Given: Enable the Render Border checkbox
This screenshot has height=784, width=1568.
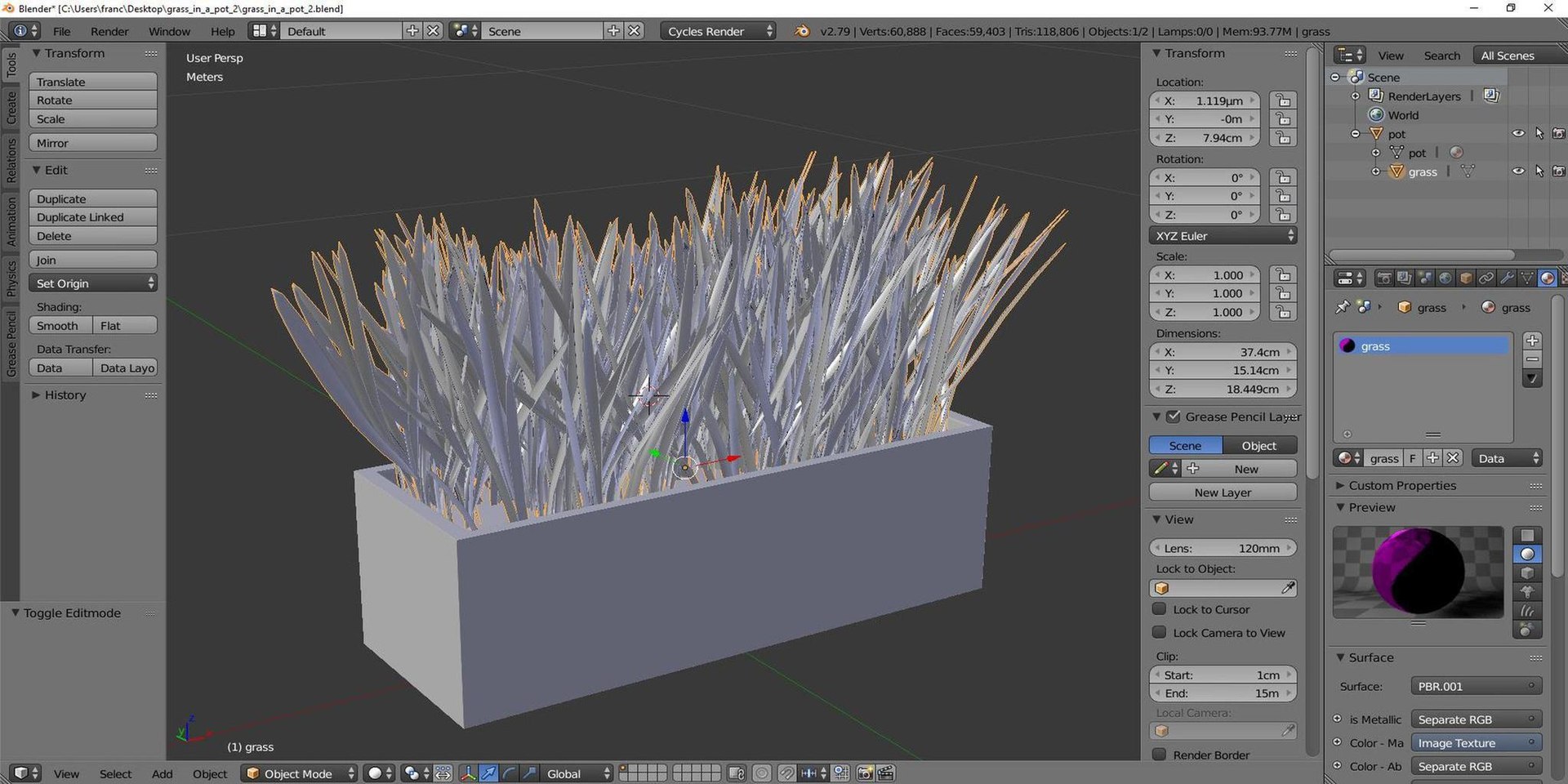Looking at the screenshot, I should pos(1159,755).
